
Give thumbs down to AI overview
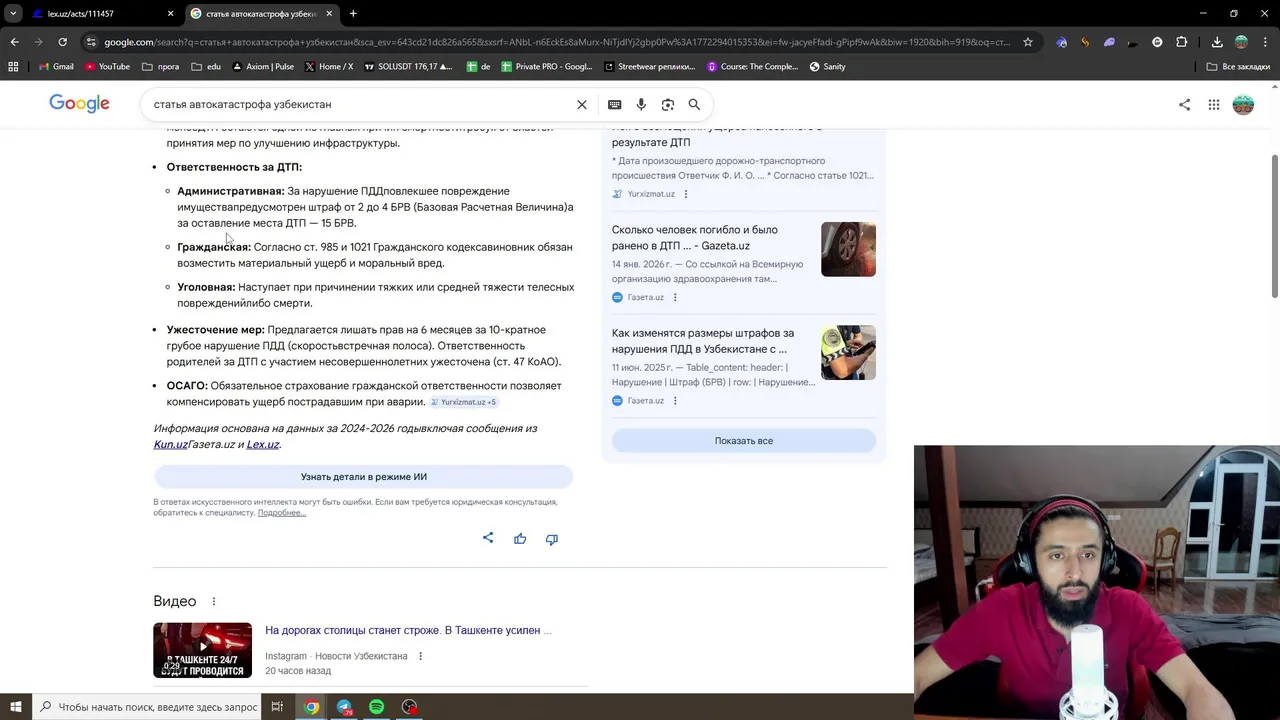point(552,539)
